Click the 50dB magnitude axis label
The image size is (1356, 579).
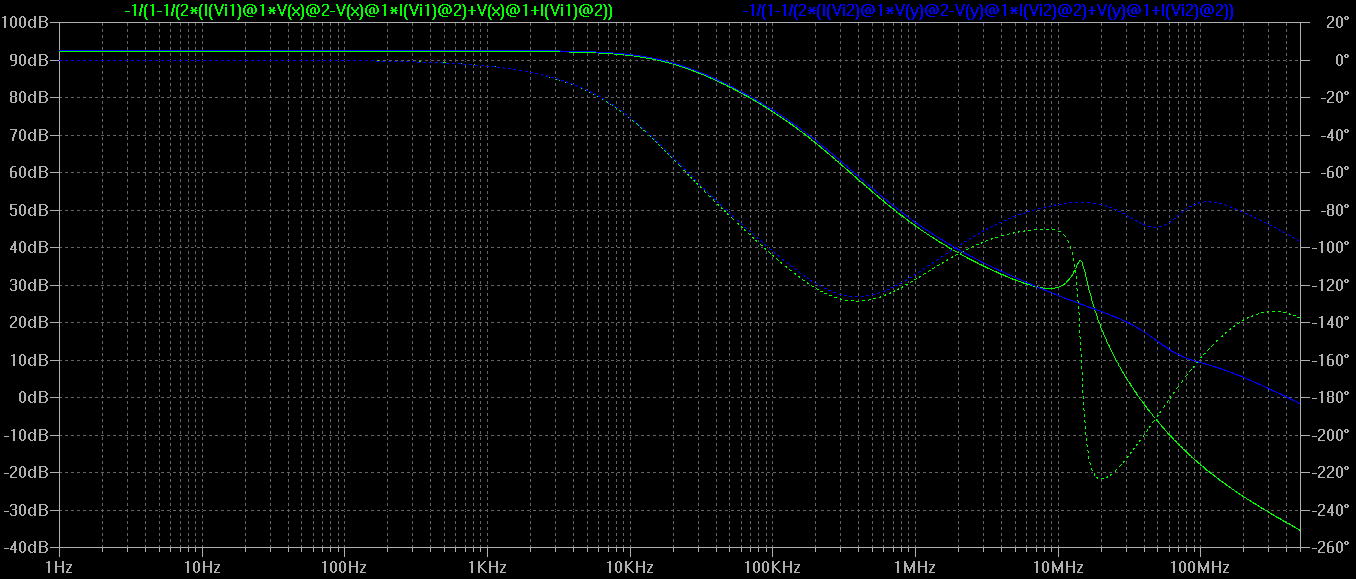(x=30, y=210)
